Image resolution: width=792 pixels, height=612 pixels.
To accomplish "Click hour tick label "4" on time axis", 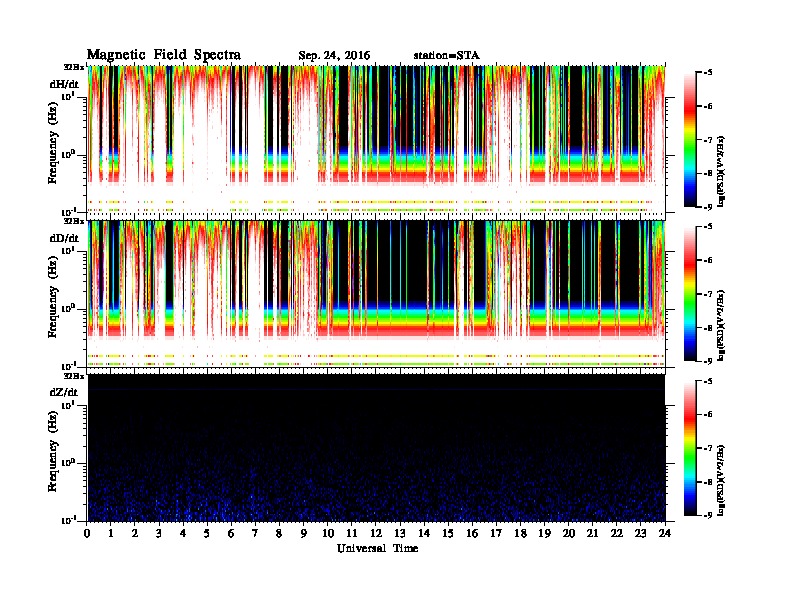I will point(183,533).
